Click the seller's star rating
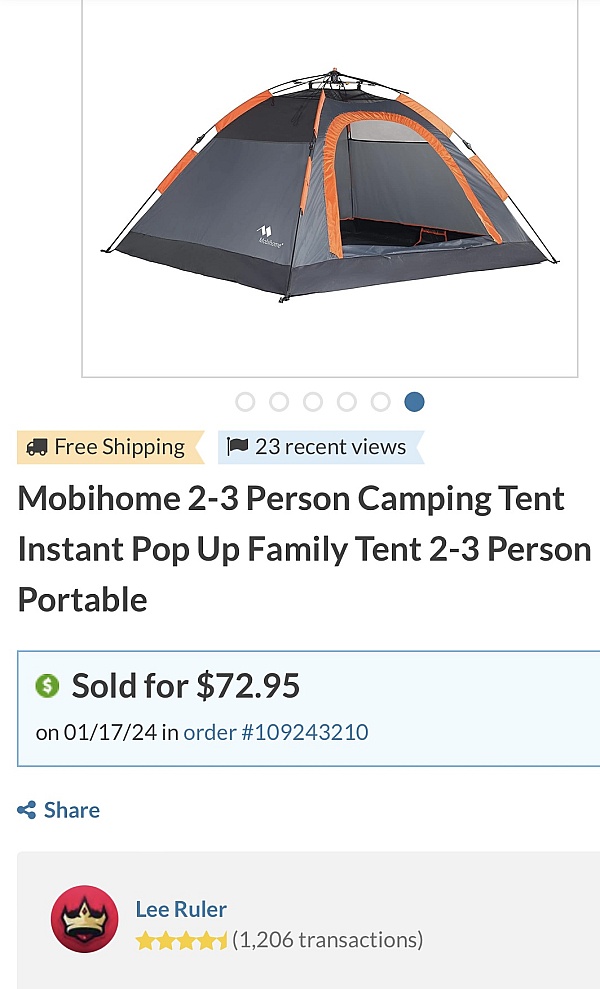This screenshot has width=600, height=989. [x=181, y=940]
